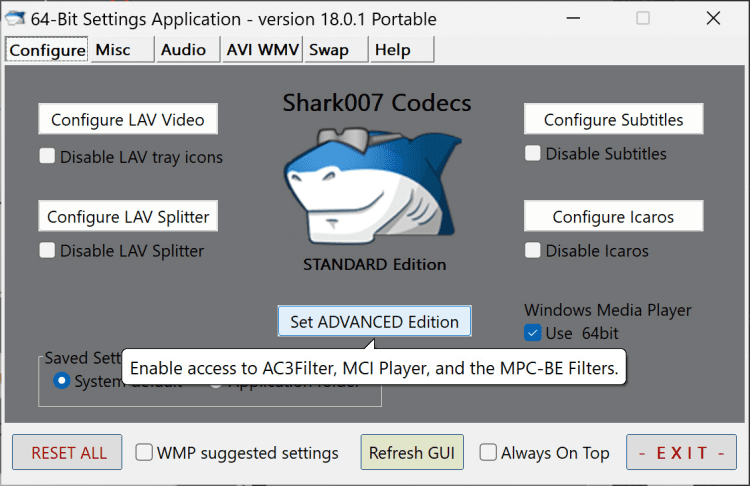The height and width of the screenshot is (486, 750).
Task: Open the Audio tab
Action: [183, 50]
